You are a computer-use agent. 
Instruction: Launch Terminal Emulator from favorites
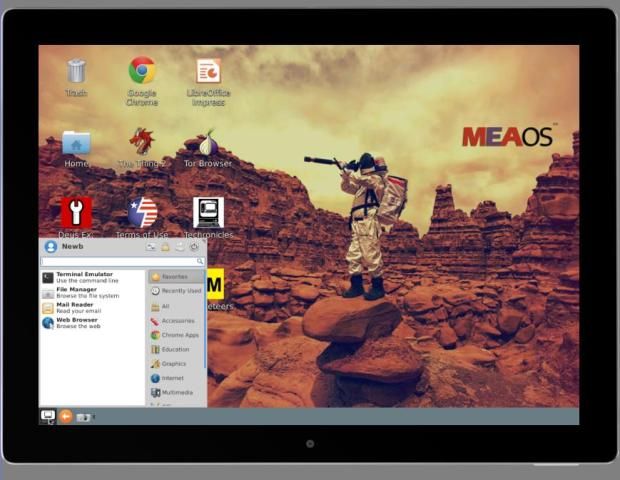(x=84, y=277)
